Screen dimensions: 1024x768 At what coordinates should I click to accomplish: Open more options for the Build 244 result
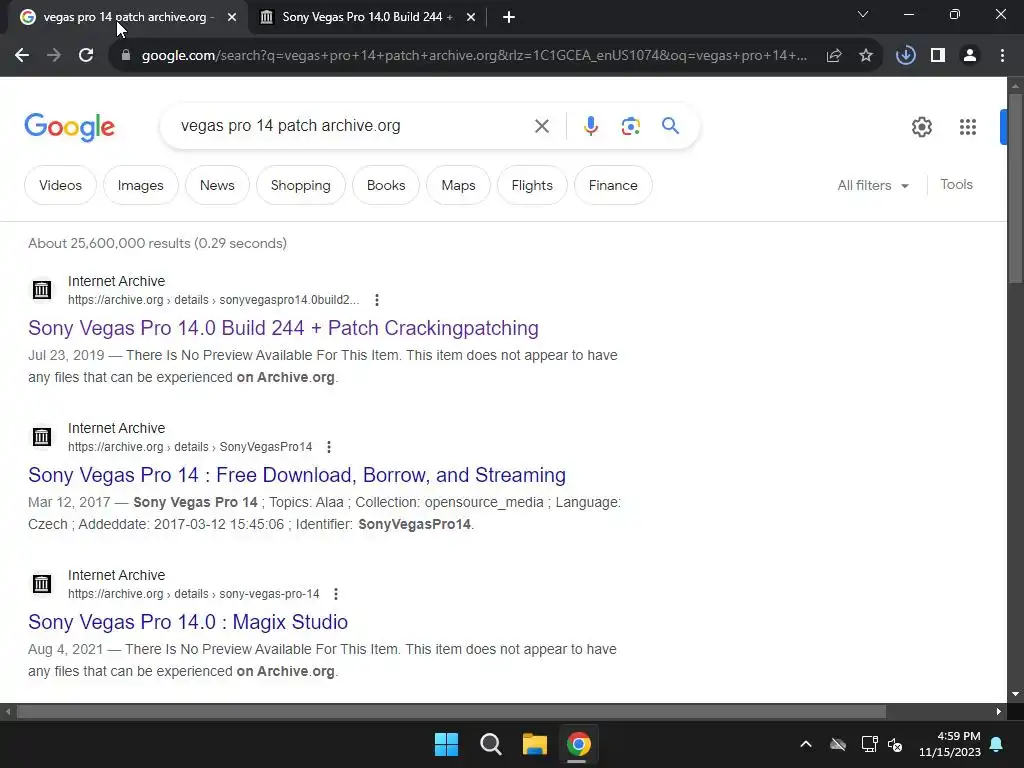pyautogui.click(x=377, y=300)
